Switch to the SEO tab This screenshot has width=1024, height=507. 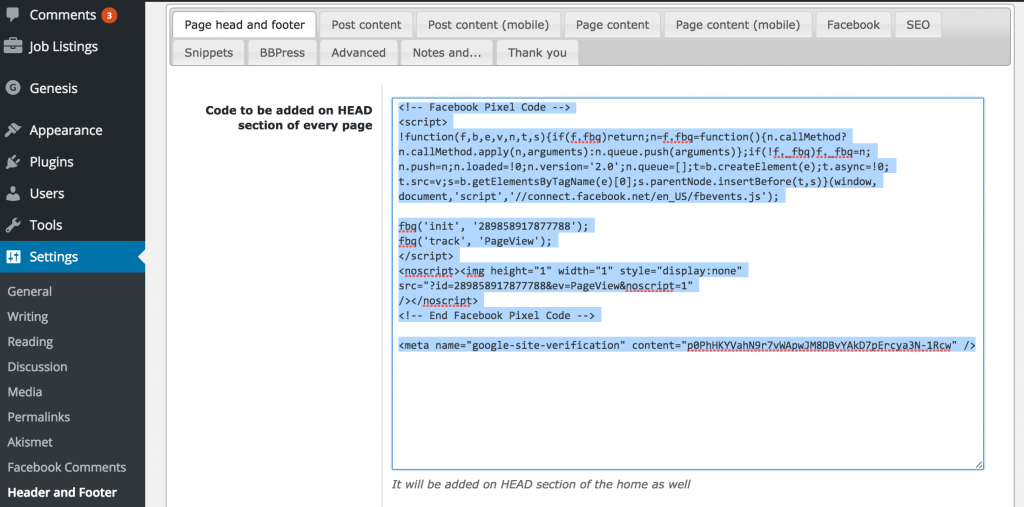918,25
